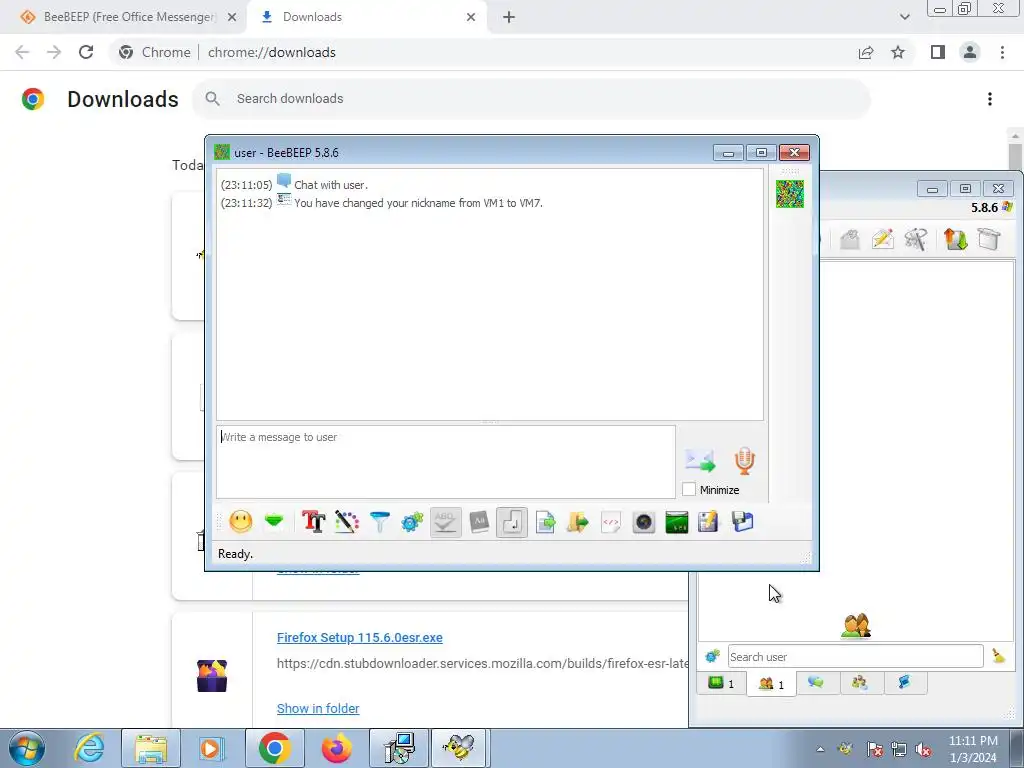Click the user avatar in chat sidebar

coord(790,194)
